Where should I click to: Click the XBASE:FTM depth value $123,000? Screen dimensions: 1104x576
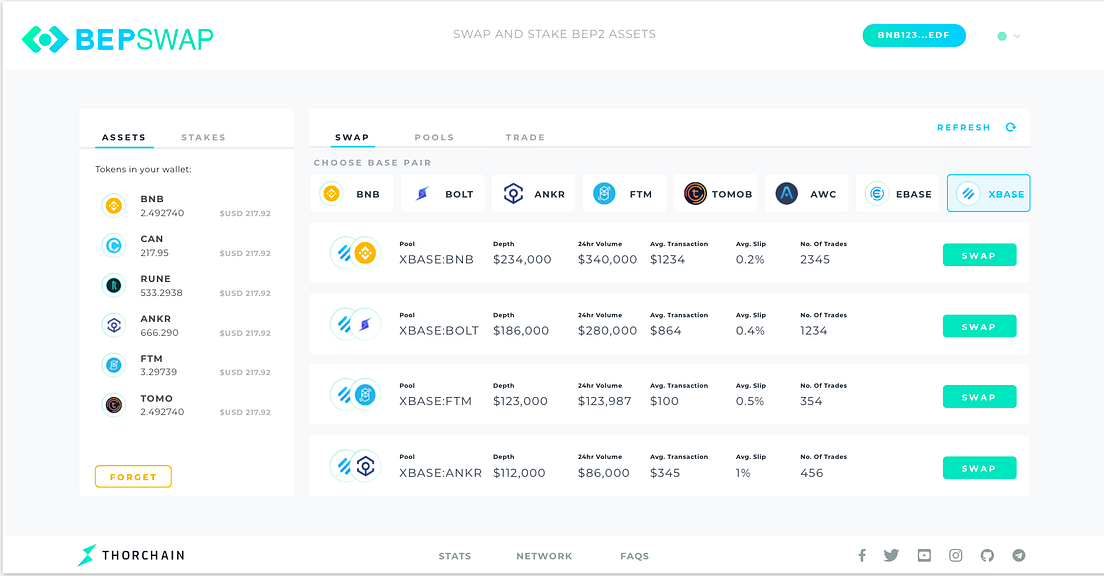coord(520,401)
